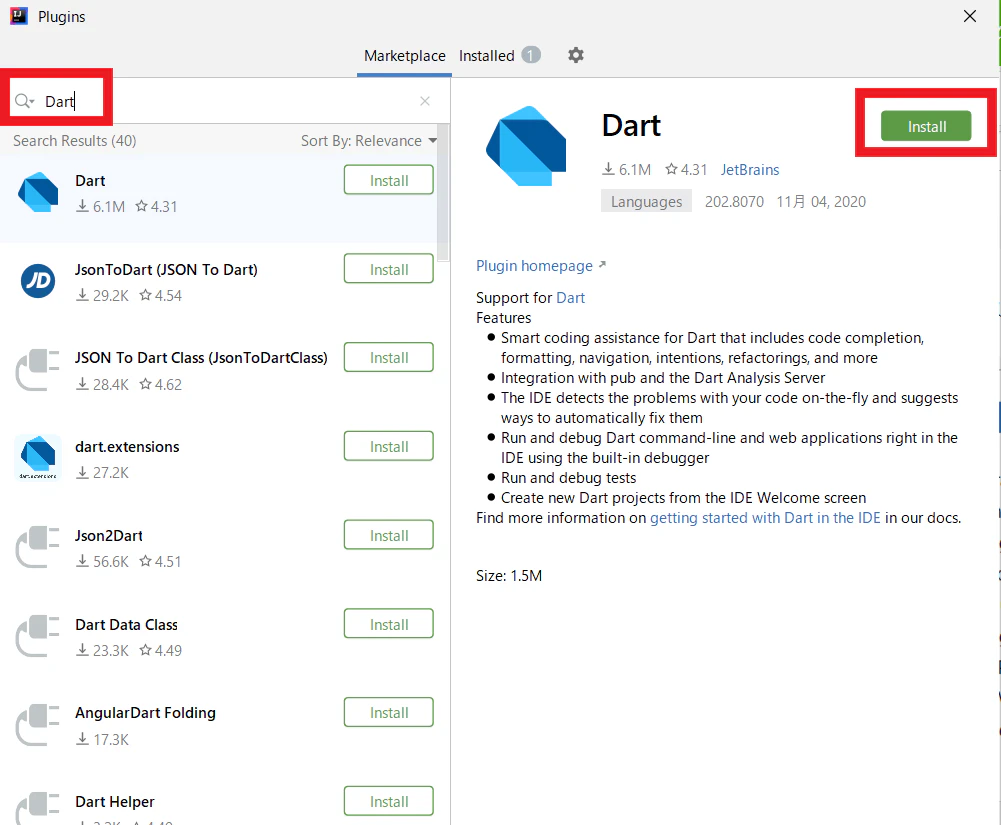Install Dart from the search results list
The image size is (1001, 825).
click(x=389, y=180)
